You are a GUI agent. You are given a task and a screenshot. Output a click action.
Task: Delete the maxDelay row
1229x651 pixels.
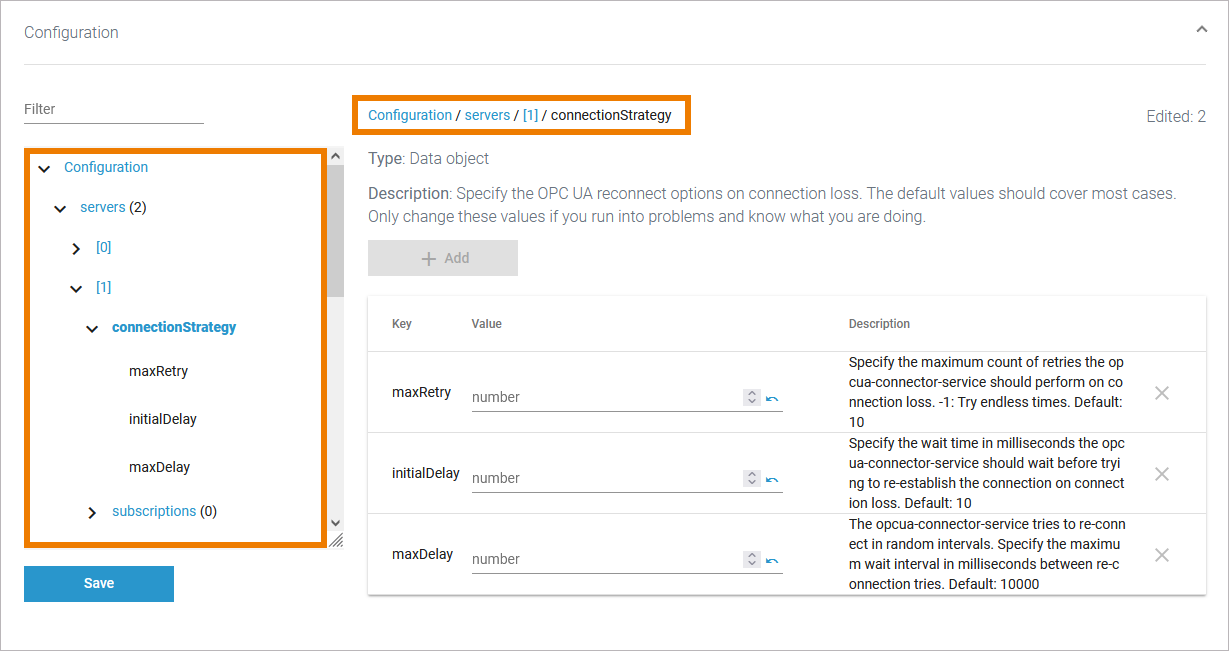point(1162,555)
